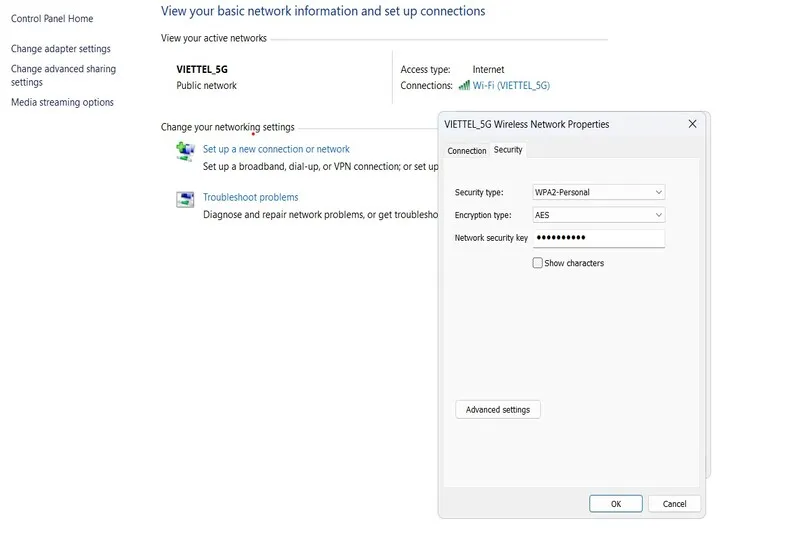Enable the Show characters checkbox
The image size is (800, 533).
[538, 263]
